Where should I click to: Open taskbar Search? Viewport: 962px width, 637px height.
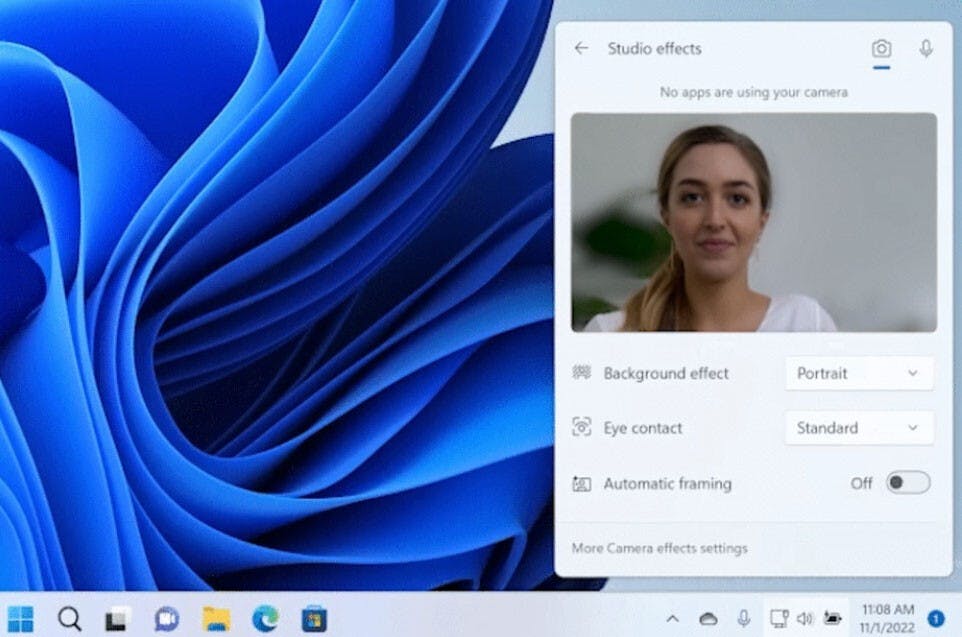pyautogui.click(x=69, y=618)
